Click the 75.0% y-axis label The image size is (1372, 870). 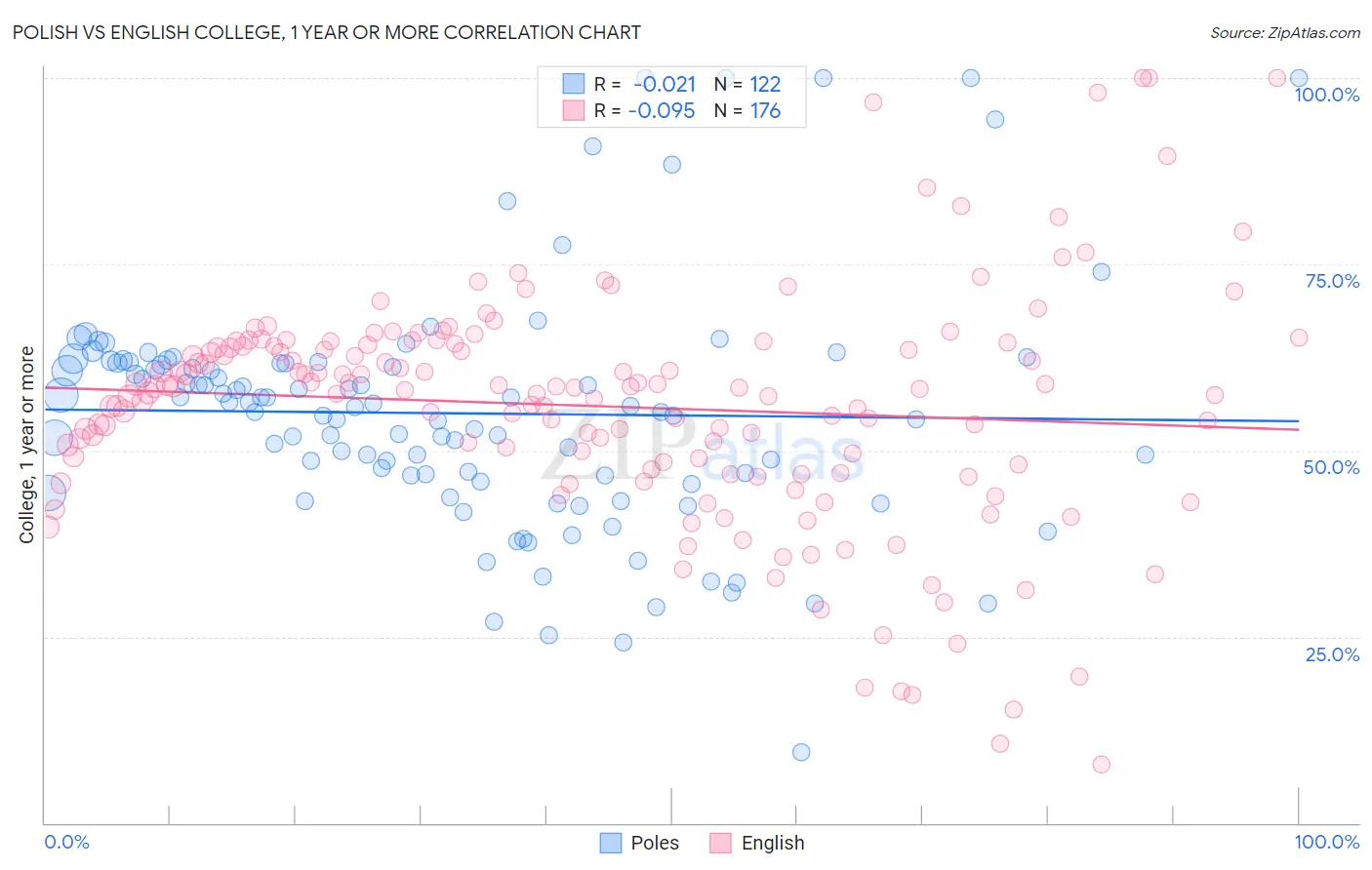[x=1332, y=281]
